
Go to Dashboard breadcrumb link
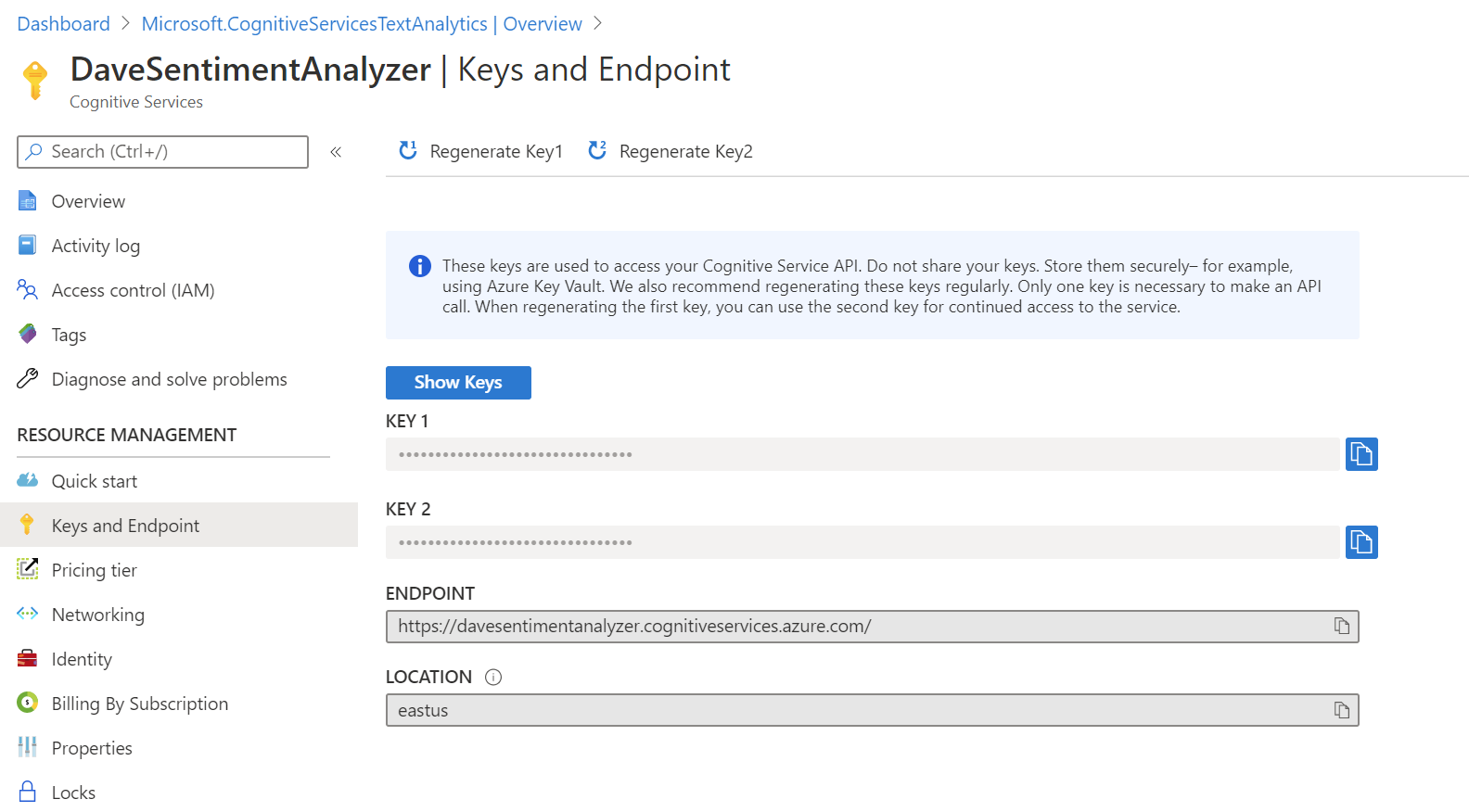[x=63, y=24]
